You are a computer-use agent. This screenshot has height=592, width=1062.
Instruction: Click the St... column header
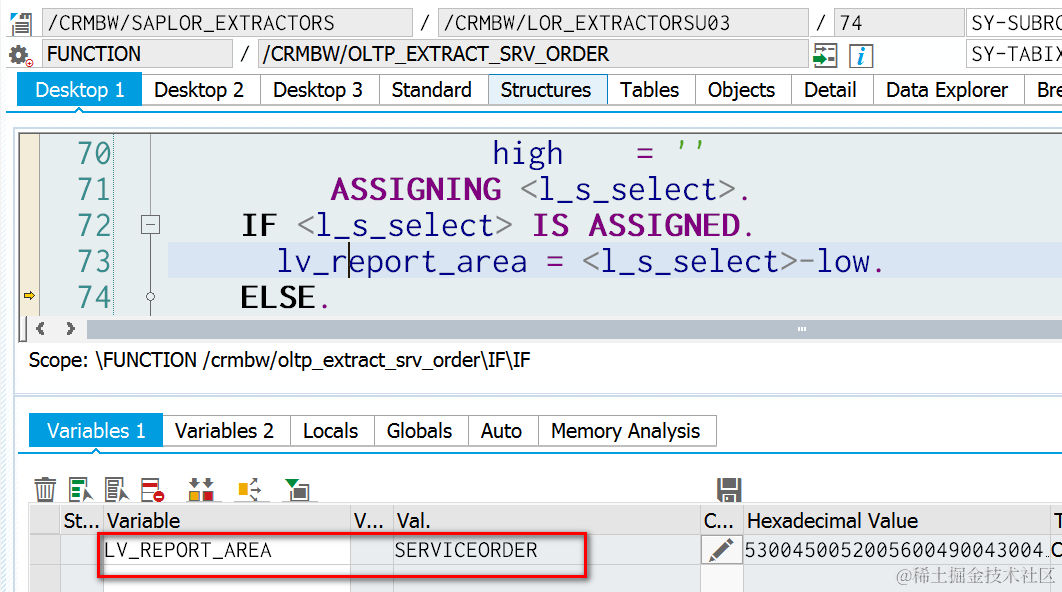[81, 521]
